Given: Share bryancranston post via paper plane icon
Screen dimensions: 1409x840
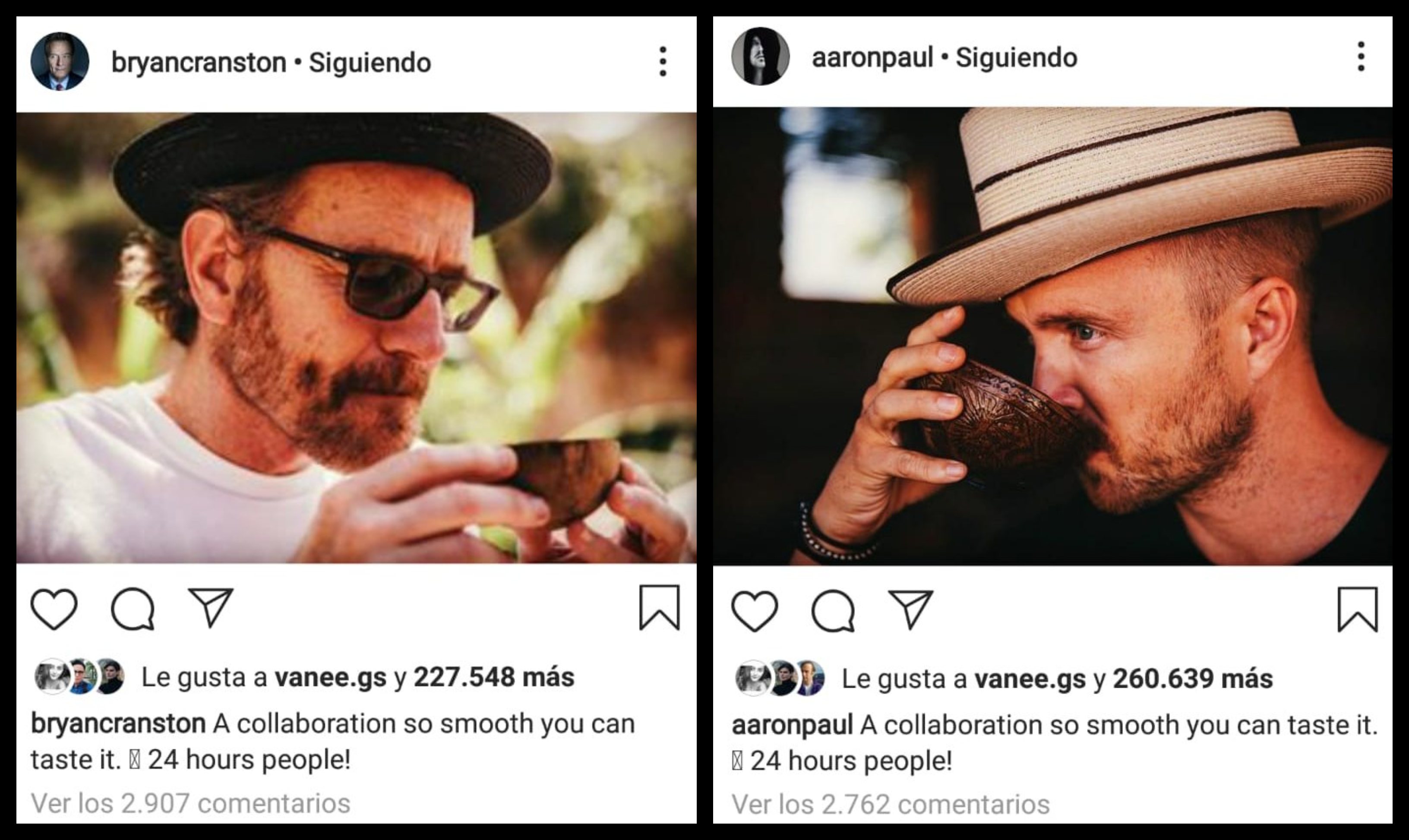Looking at the screenshot, I should point(211,608).
